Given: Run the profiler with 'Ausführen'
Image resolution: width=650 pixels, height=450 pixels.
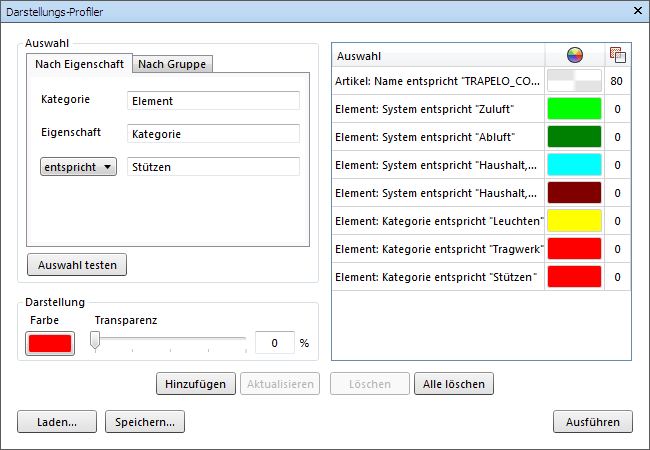Looking at the screenshot, I should [x=593, y=422].
